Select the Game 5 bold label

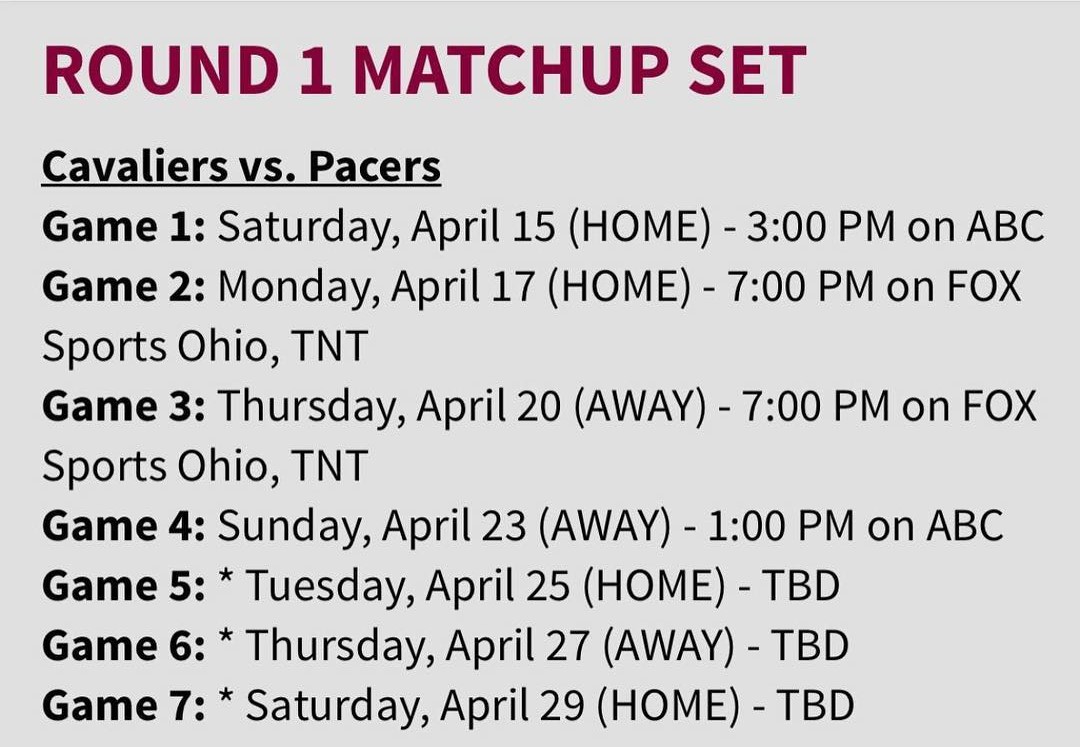coord(124,586)
